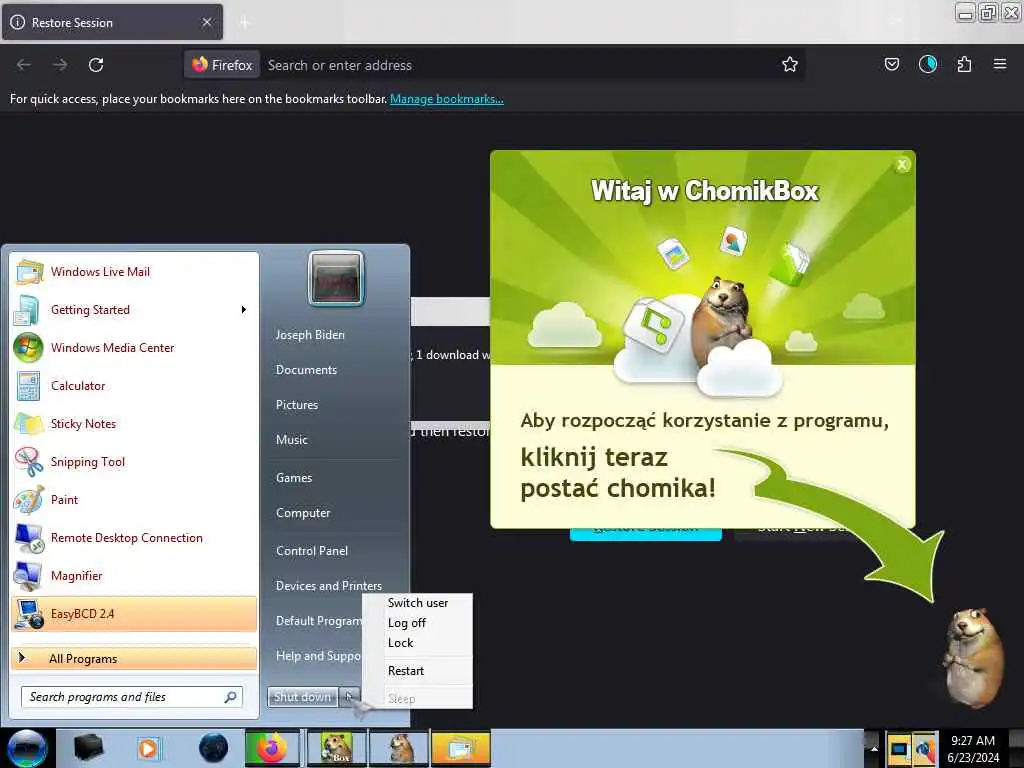Go back in Firefox

(24, 65)
